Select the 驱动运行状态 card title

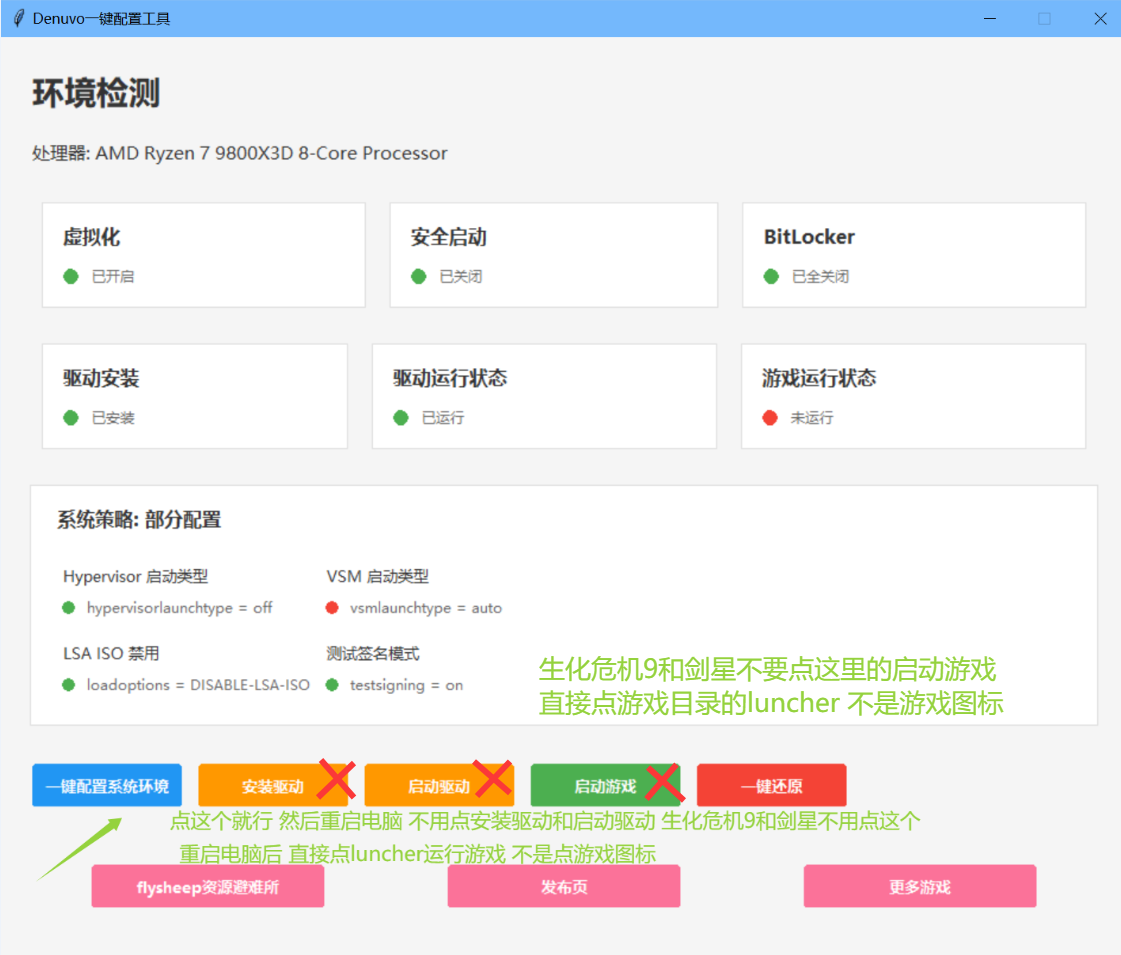(450, 378)
